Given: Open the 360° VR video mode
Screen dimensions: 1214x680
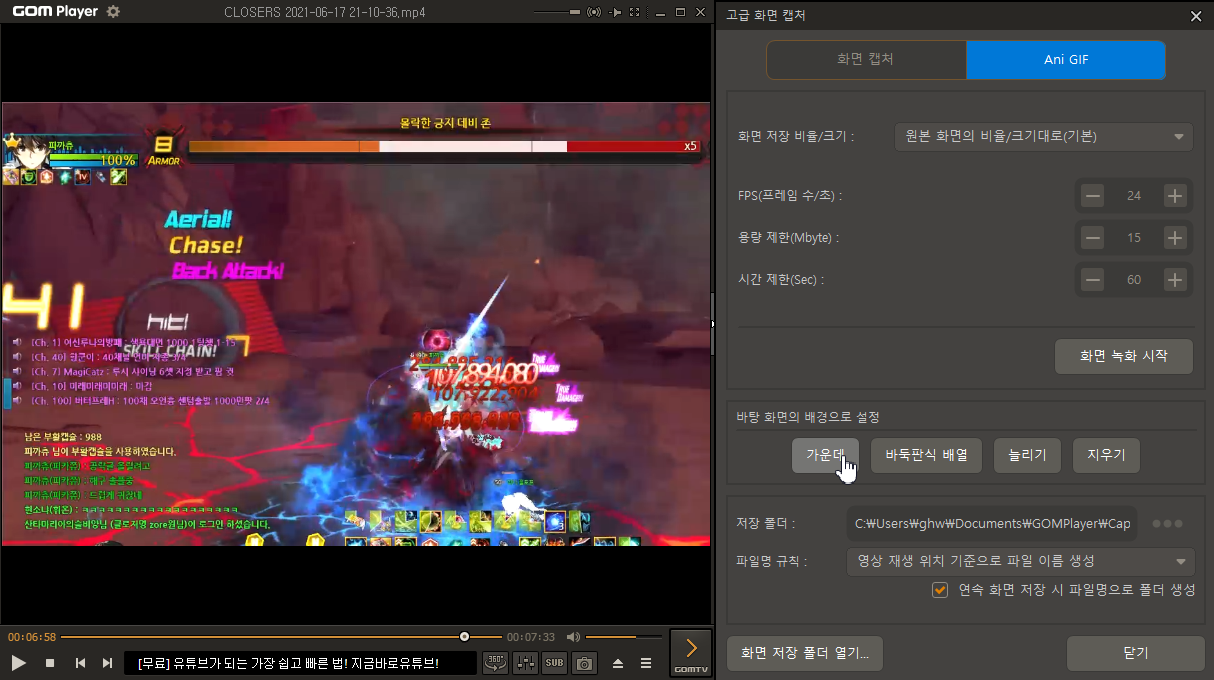Looking at the screenshot, I should tap(495, 663).
